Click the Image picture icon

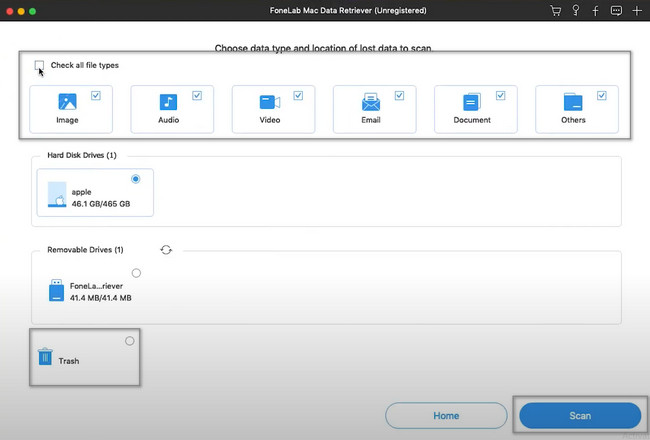(67, 102)
